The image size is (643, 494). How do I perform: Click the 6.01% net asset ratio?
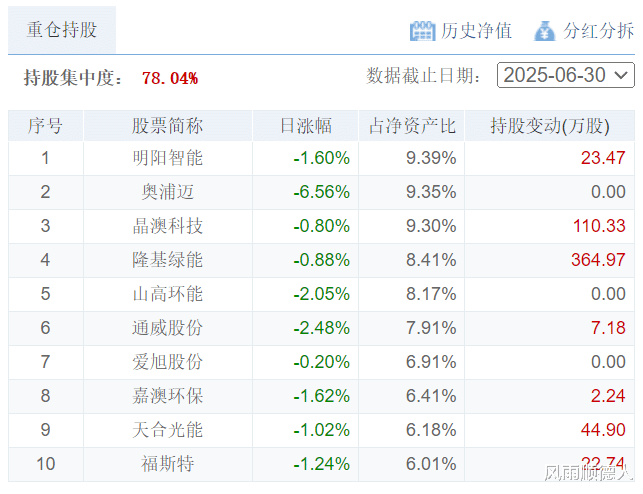[431, 464]
